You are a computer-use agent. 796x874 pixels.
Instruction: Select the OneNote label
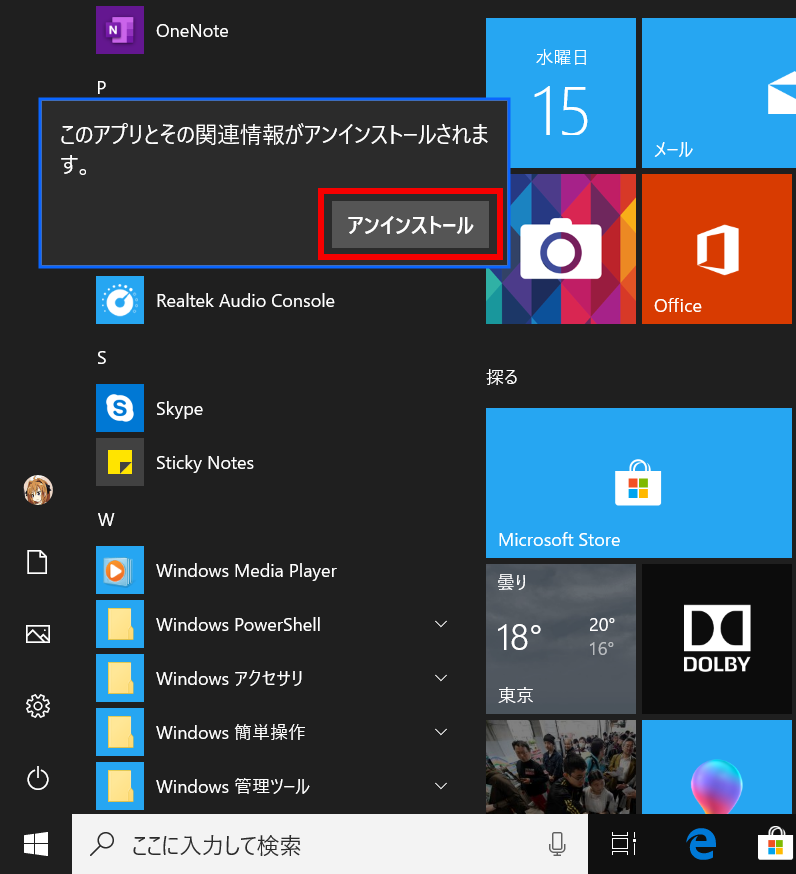[192, 31]
